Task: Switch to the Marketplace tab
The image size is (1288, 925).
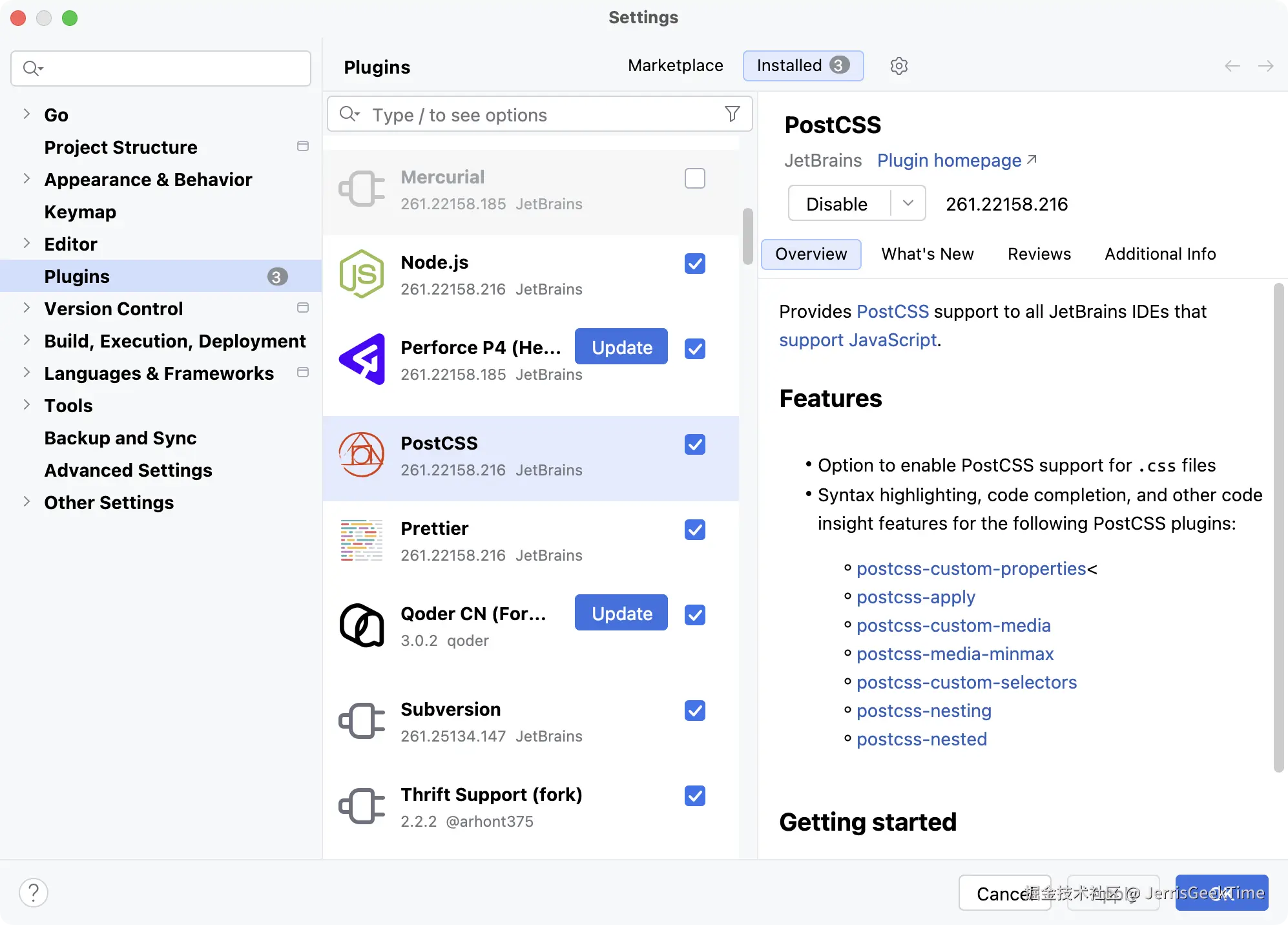Action: coord(675,65)
